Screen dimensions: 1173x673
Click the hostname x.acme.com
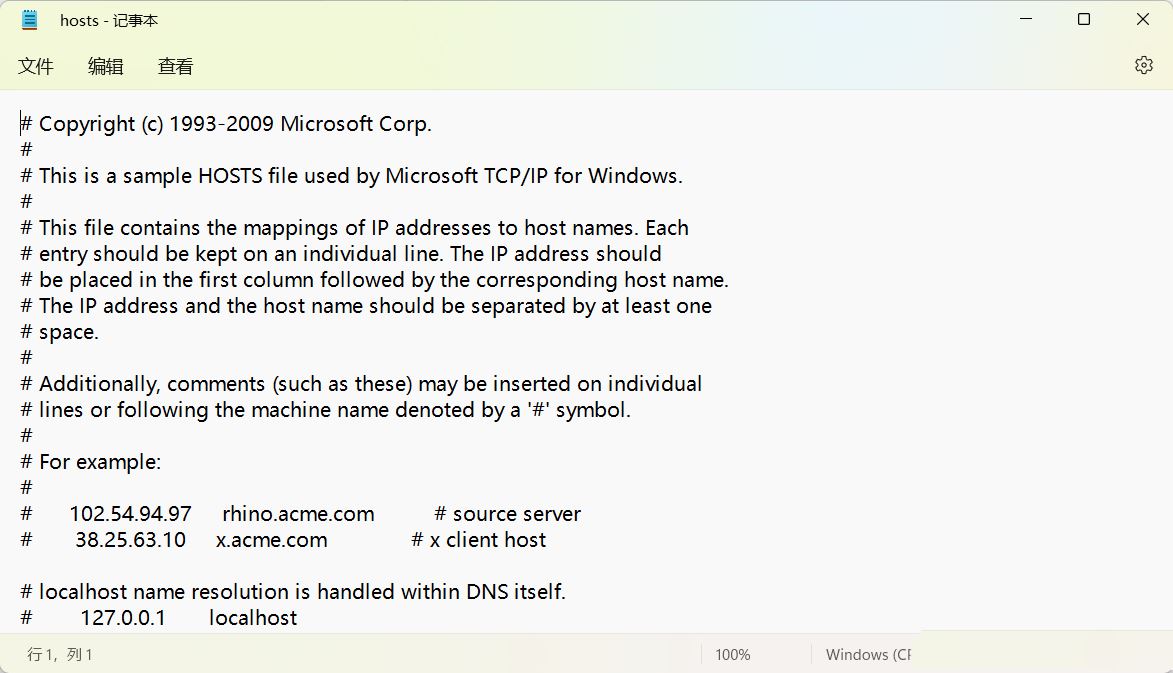272,539
